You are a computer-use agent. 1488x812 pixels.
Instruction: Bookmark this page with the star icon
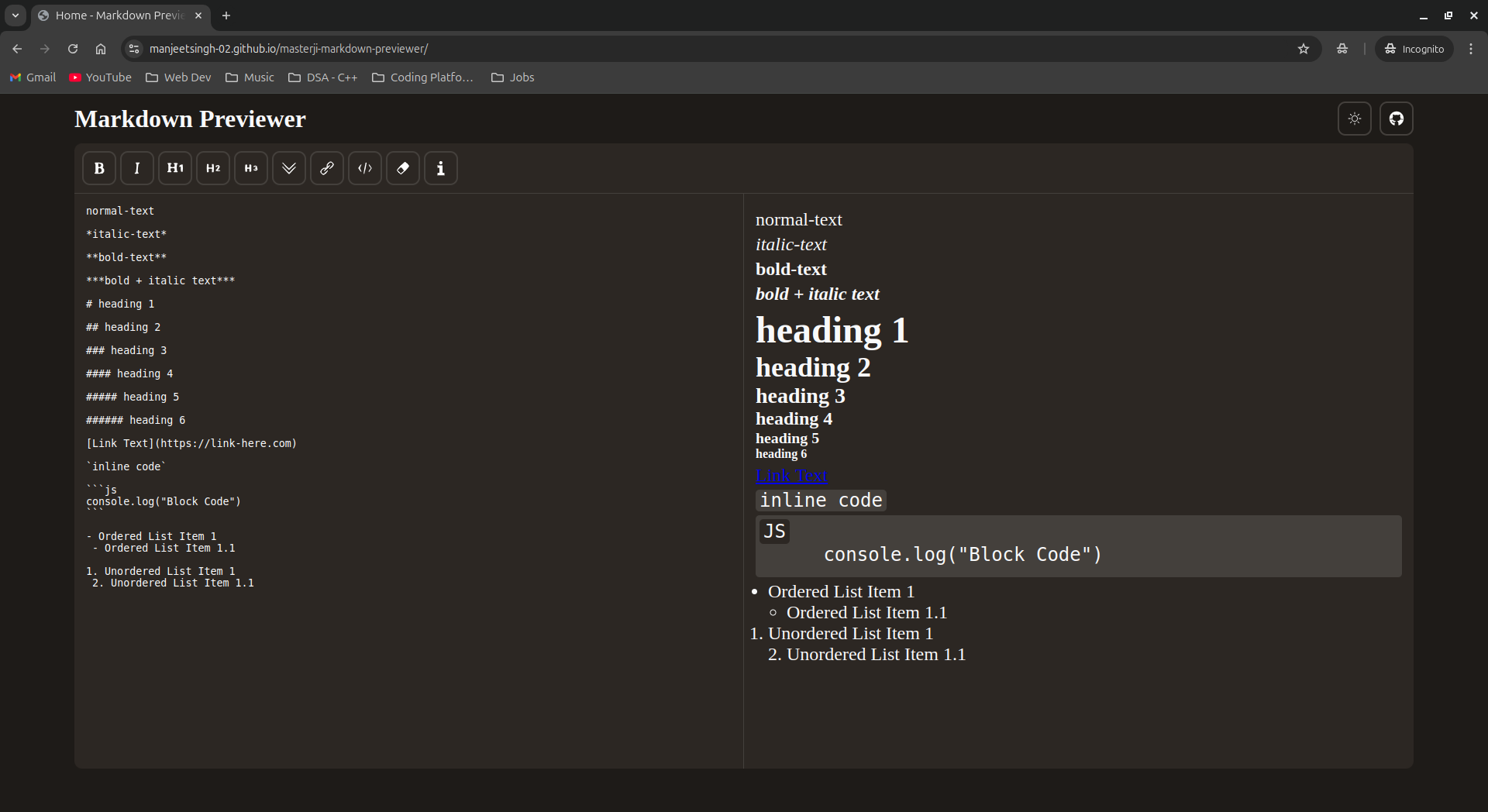(1304, 49)
